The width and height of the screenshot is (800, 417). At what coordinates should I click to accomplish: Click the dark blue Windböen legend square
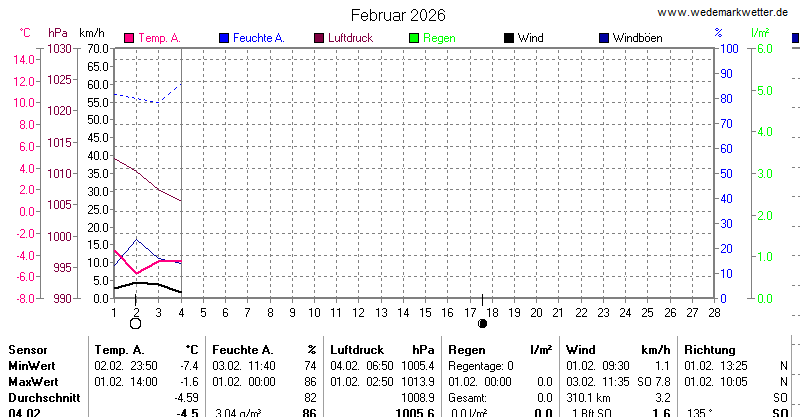603,38
